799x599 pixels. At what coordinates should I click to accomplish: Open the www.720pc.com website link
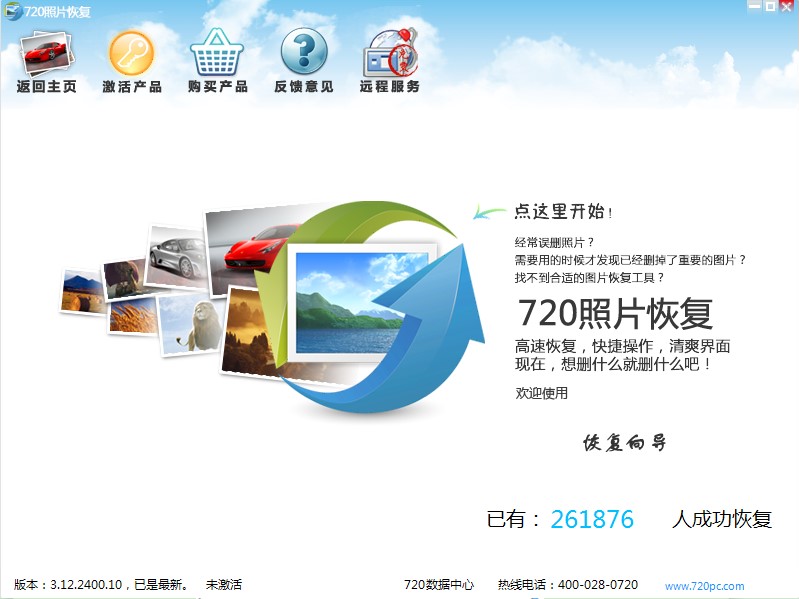(704, 586)
